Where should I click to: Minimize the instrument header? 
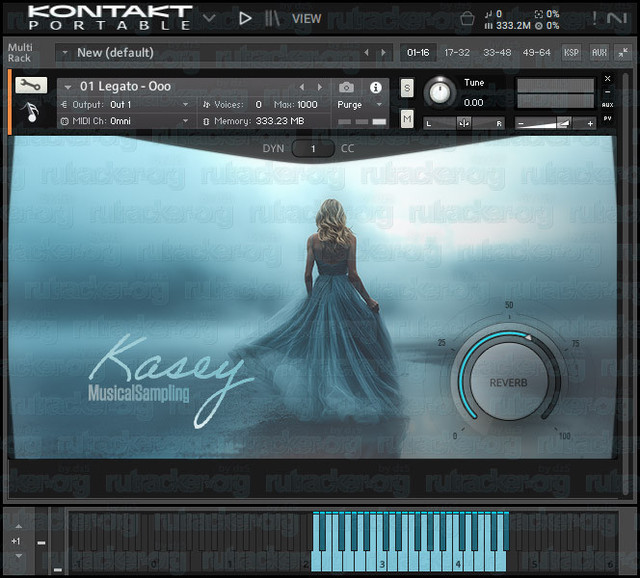pos(607,92)
